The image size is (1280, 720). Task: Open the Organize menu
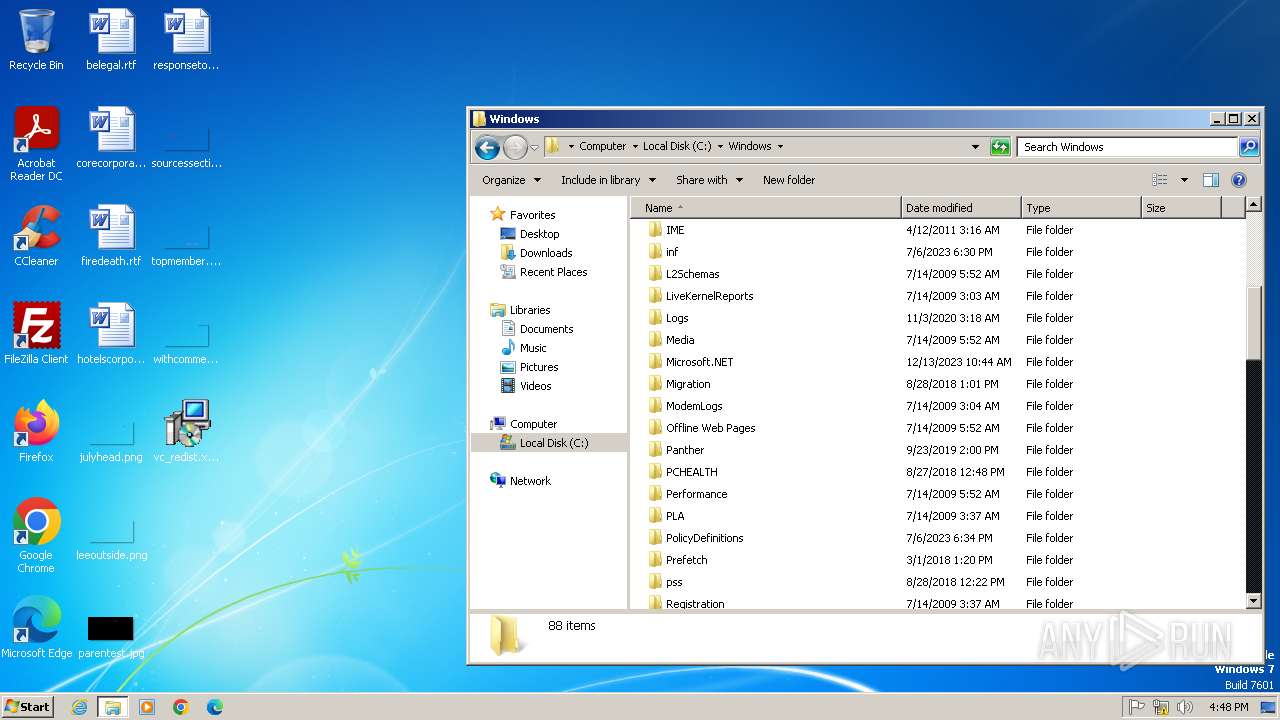(511, 180)
